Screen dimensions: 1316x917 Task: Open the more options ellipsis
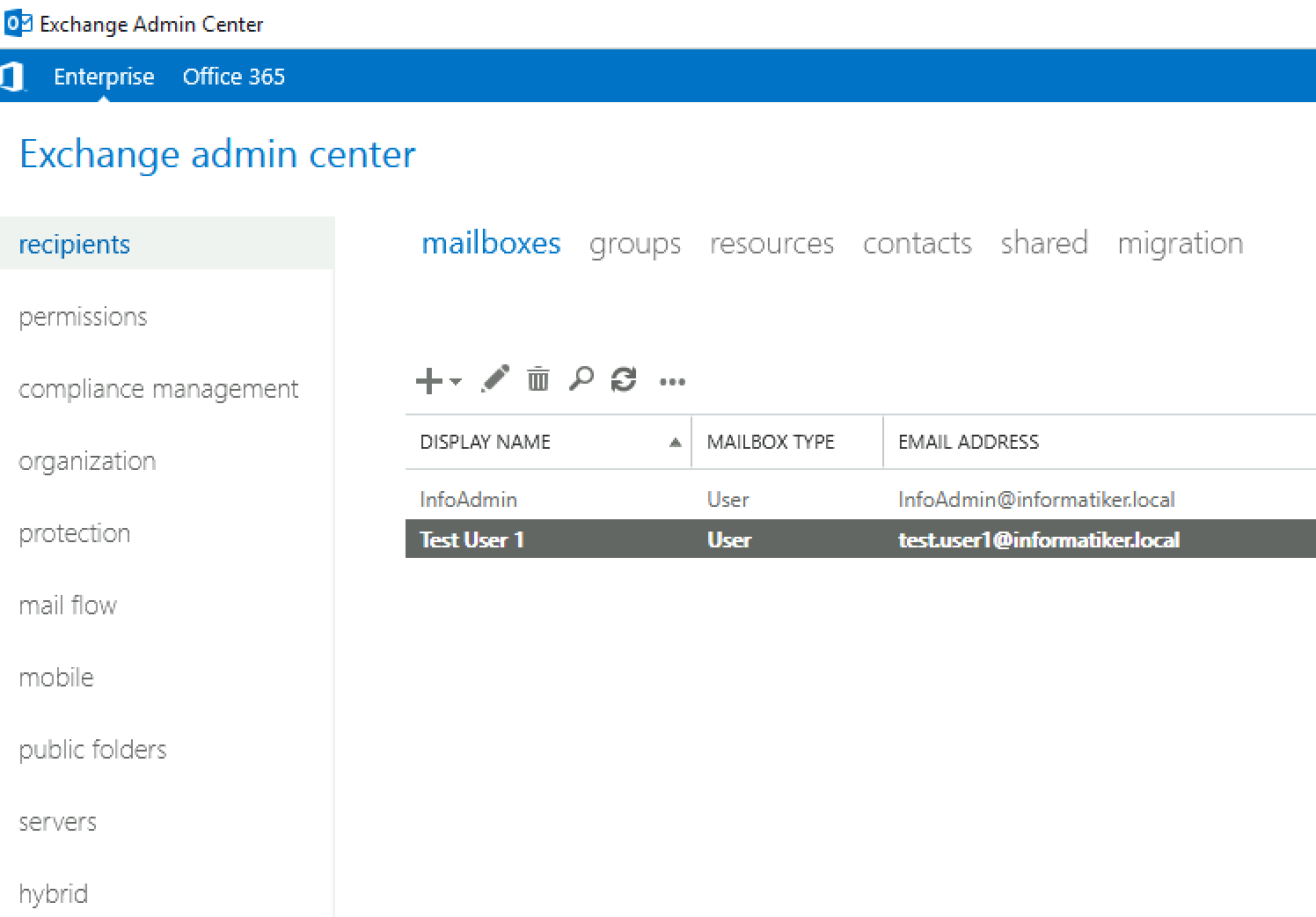(x=673, y=382)
